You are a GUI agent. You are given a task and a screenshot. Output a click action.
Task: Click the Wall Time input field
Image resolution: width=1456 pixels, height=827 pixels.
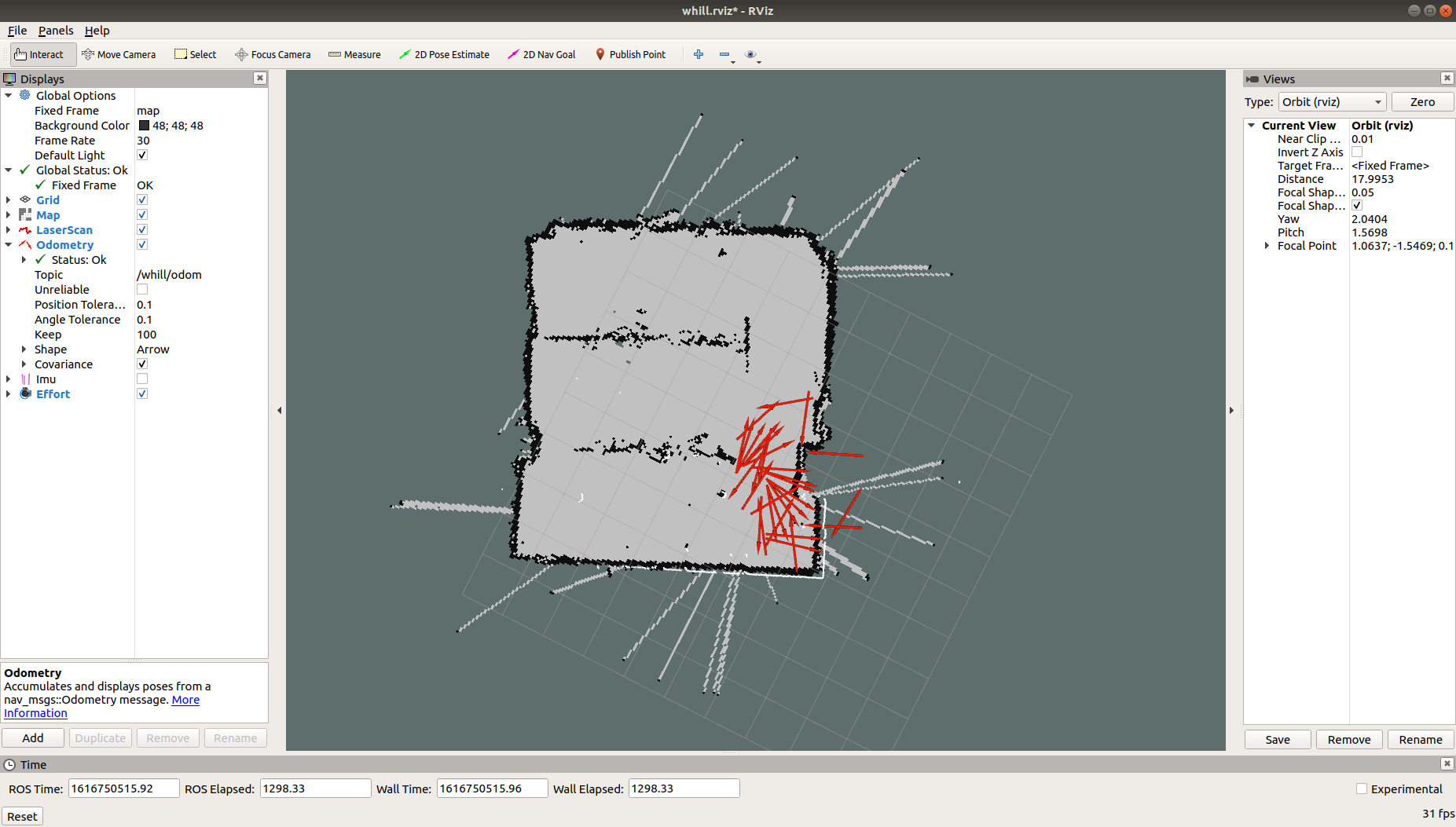[492, 788]
